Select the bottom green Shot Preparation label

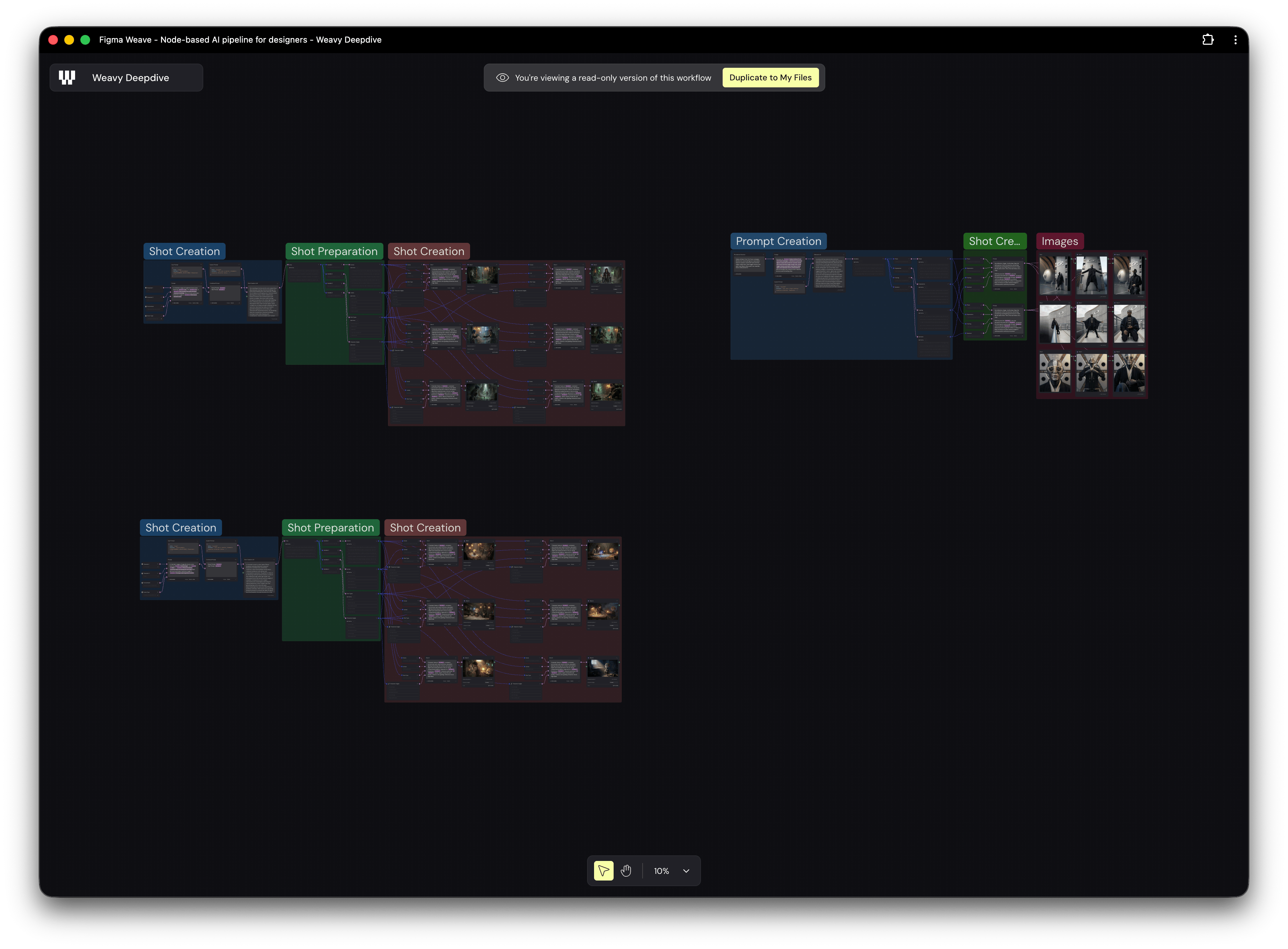click(x=330, y=527)
